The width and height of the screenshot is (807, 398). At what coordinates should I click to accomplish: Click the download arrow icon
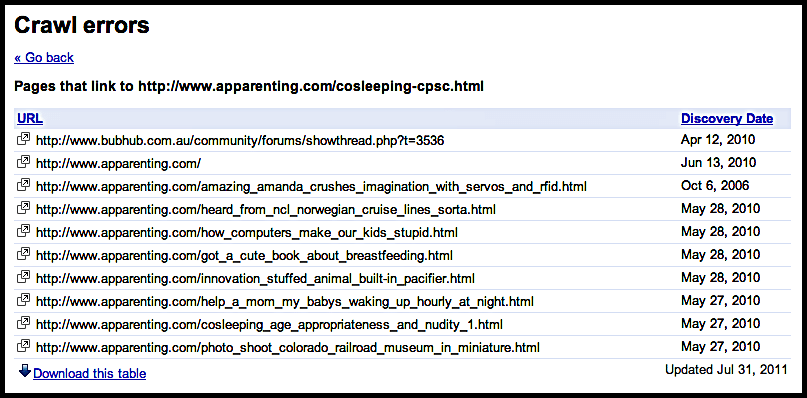click(x=24, y=372)
